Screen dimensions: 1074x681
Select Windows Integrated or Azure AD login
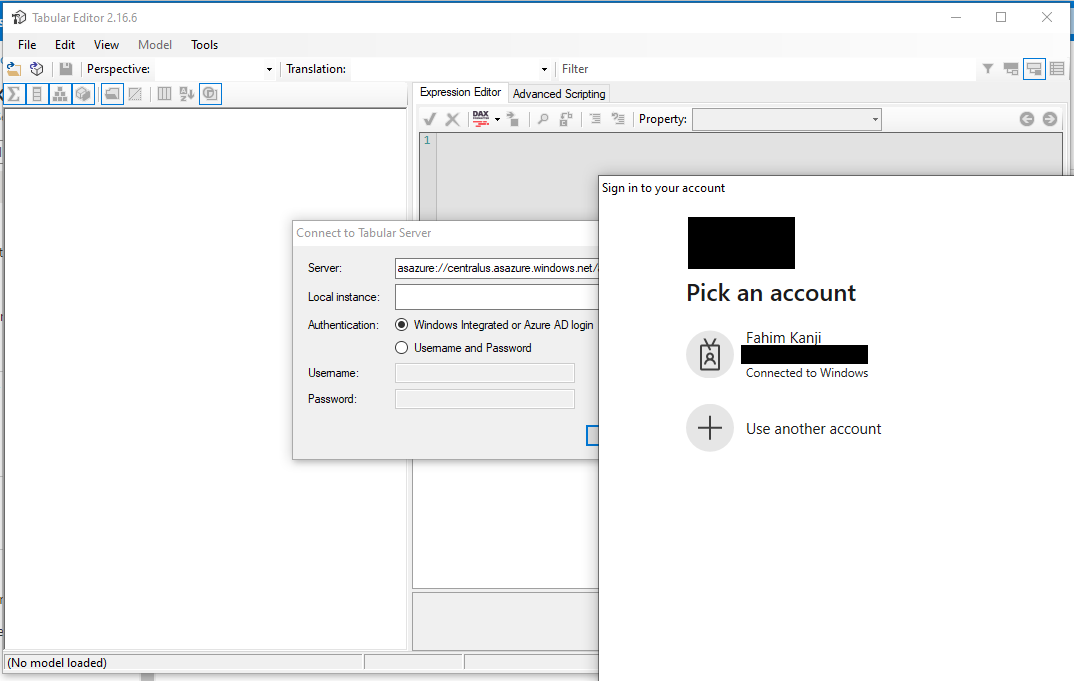(401, 324)
